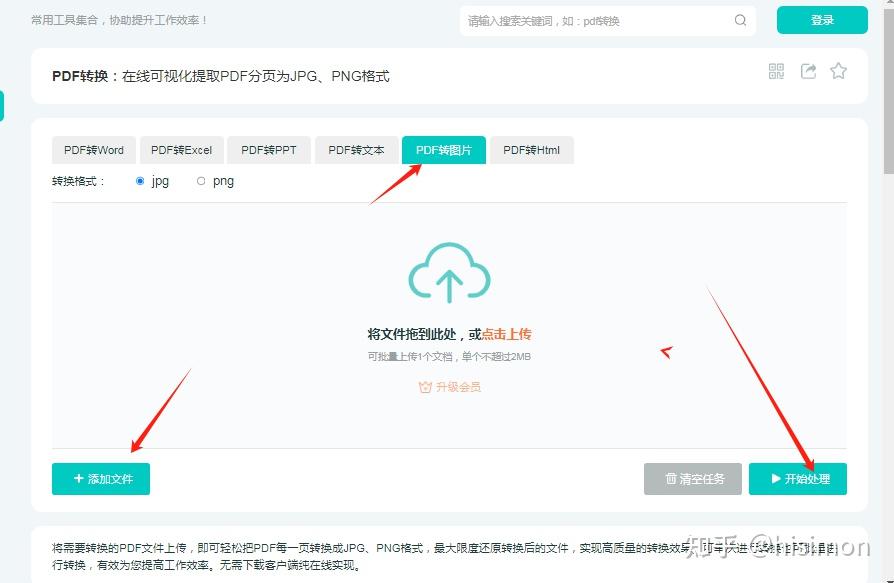Switch to PDF转Html tab
The image size is (894, 583).
531,150
